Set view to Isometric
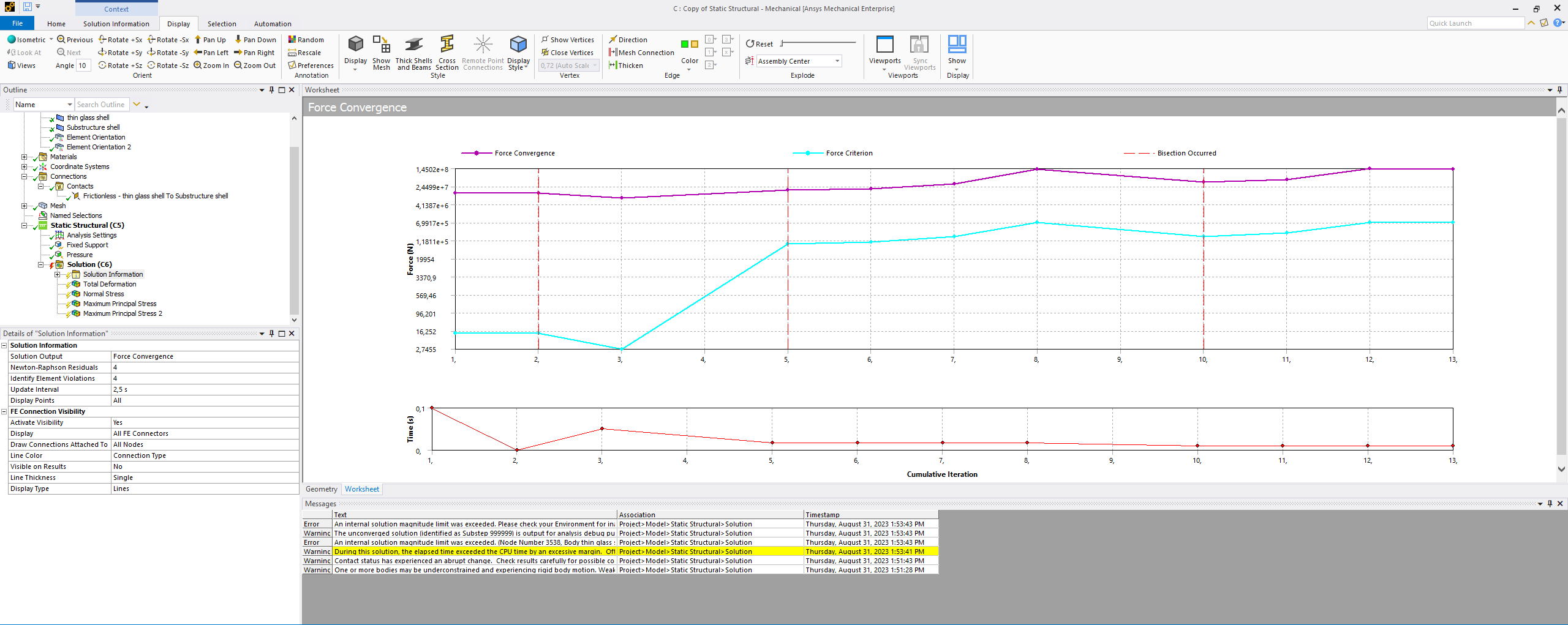1568x625 pixels. tap(26, 40)
